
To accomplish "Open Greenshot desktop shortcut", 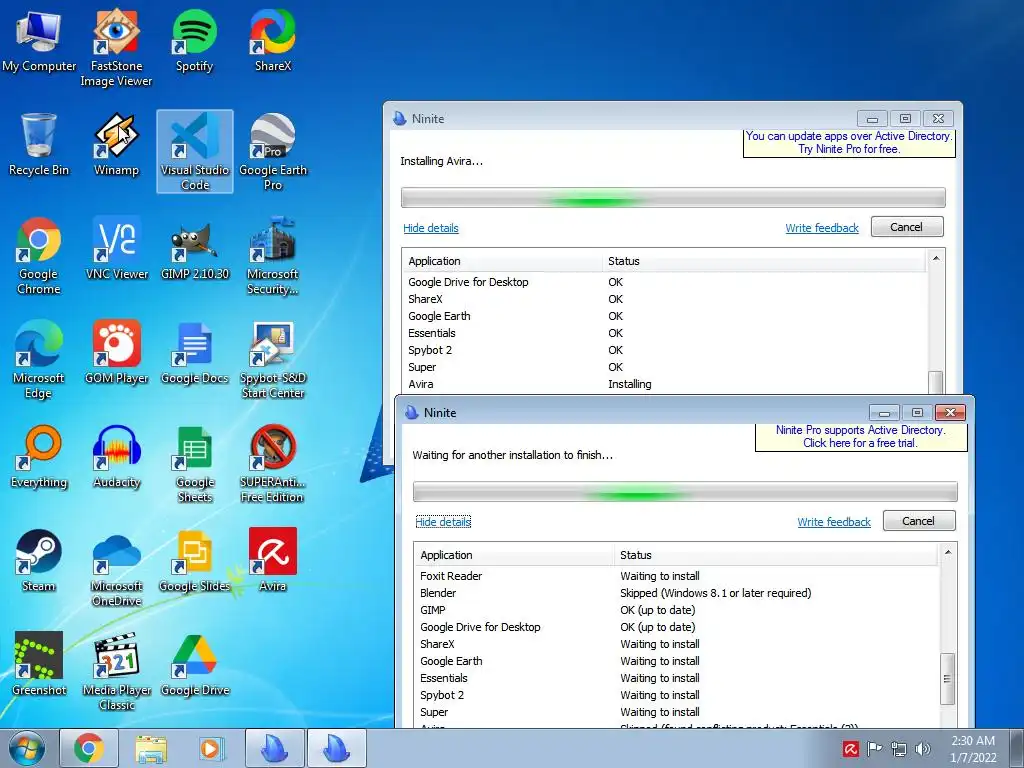I will [39, 664].
